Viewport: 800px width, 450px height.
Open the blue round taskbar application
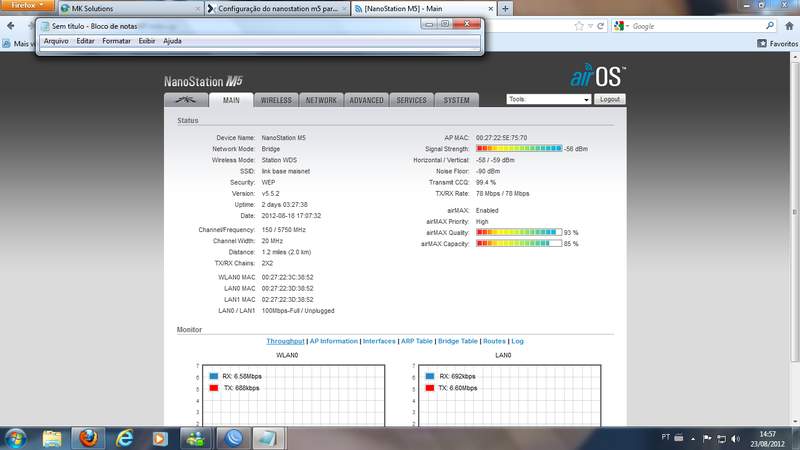[x=233, y=439]
